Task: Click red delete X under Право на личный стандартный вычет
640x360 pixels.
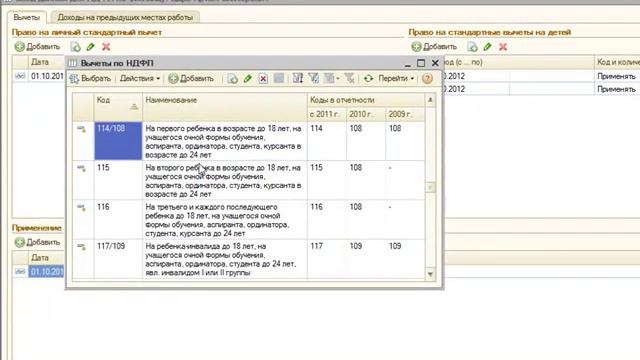Action: coord(106,47)
